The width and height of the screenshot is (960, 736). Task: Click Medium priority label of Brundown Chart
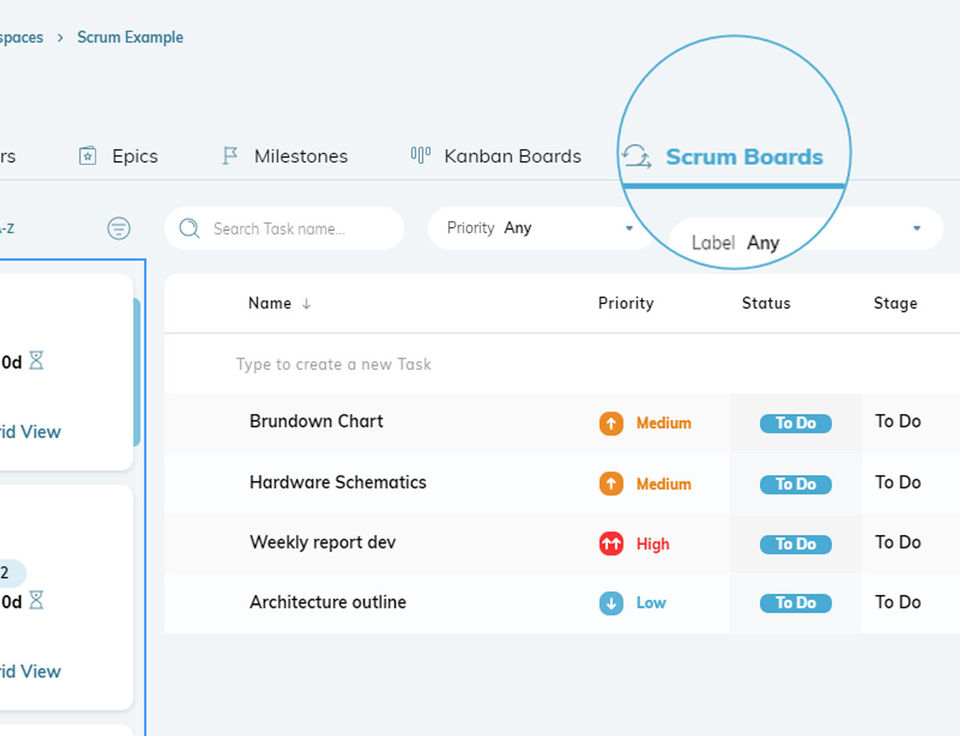pos(664,423)
